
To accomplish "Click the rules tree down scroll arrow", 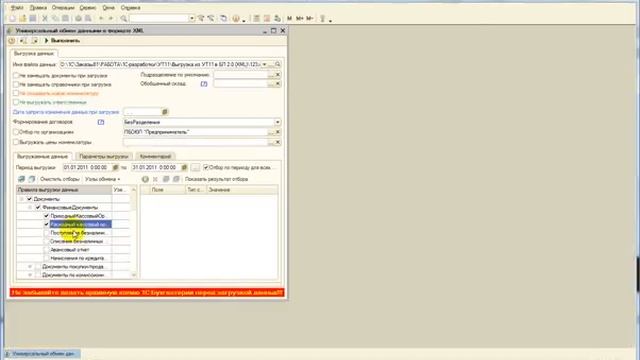I will pos(134,276).
